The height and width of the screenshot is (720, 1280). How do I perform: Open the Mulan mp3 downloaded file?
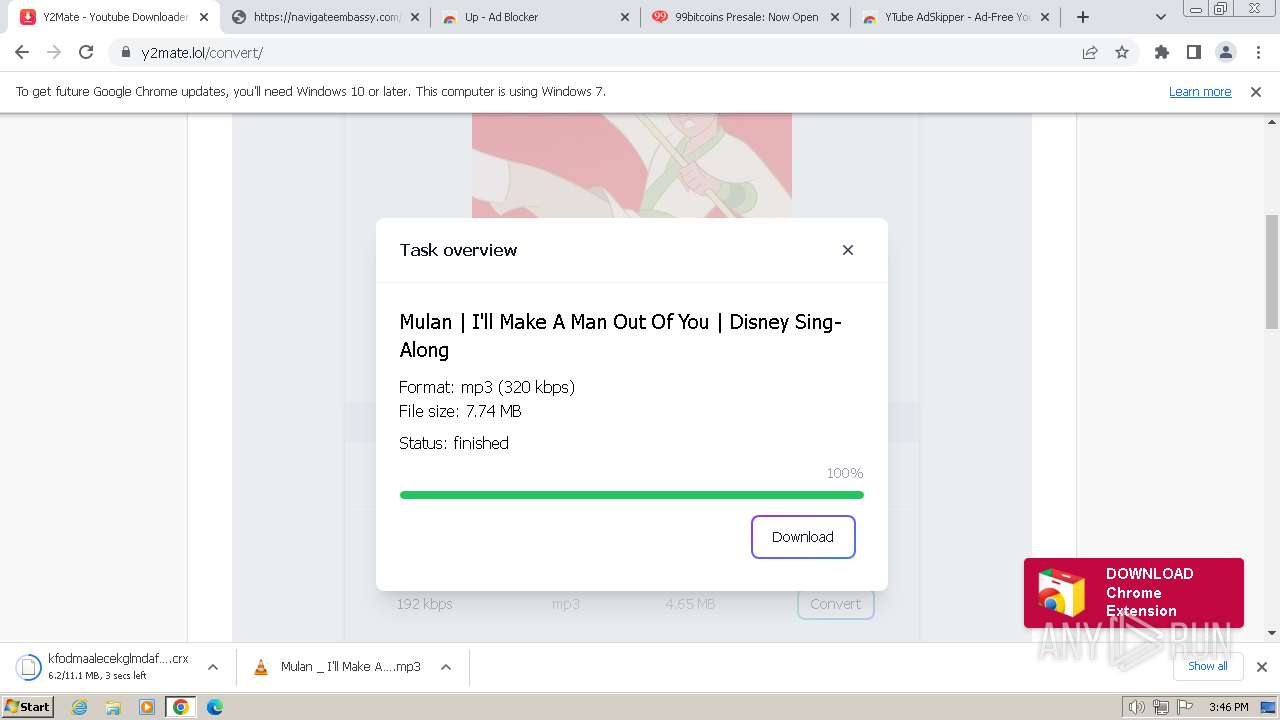(338, 667)
